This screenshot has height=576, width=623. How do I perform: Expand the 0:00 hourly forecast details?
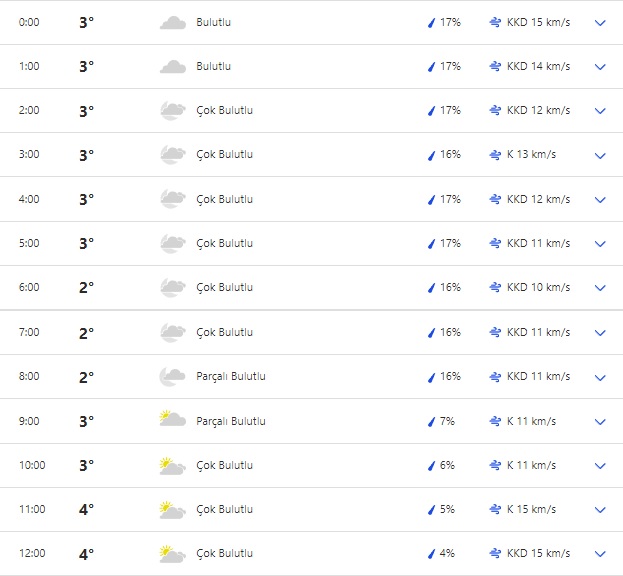[600, 22]
